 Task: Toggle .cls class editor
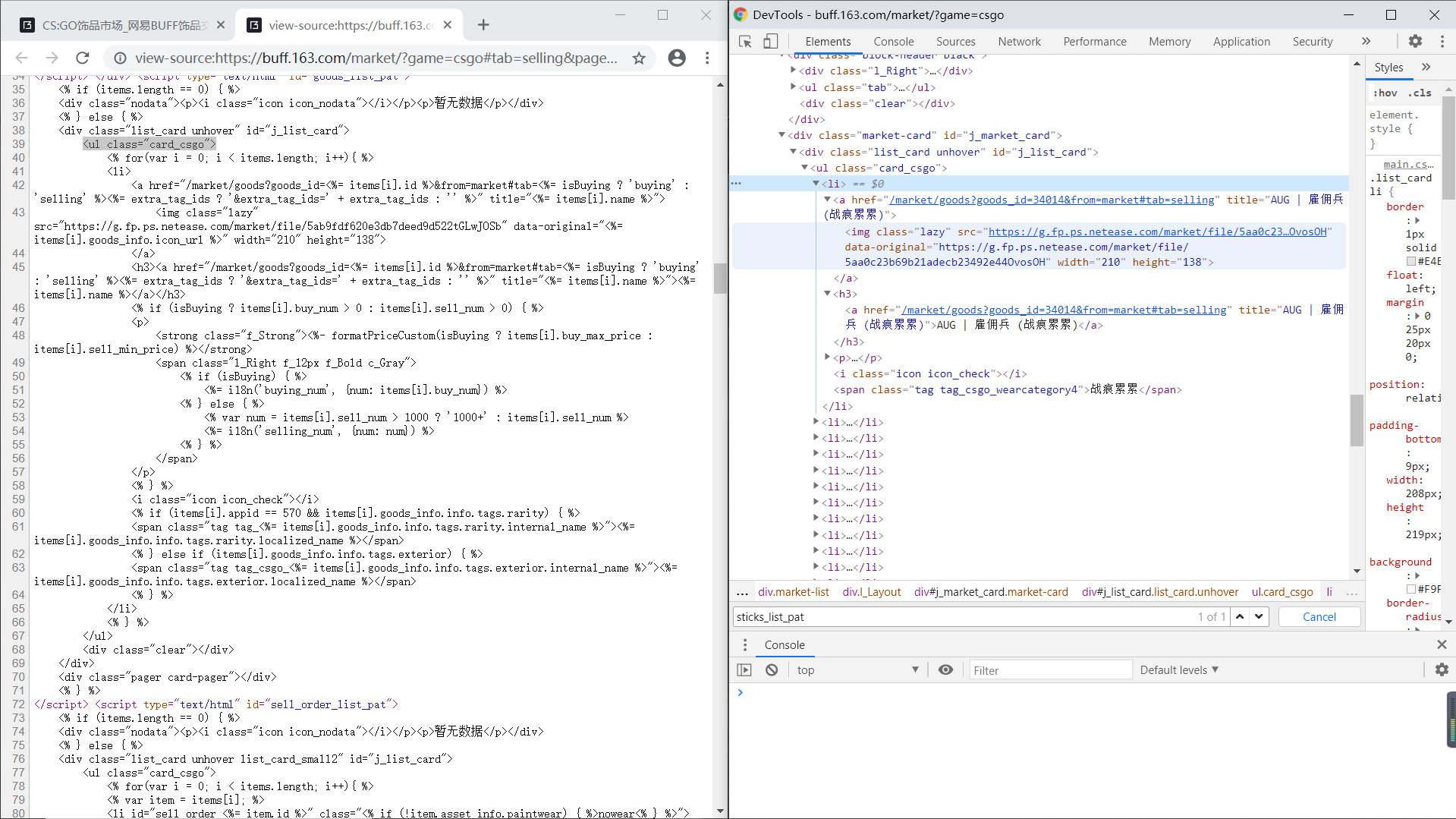pos(1420,93)
